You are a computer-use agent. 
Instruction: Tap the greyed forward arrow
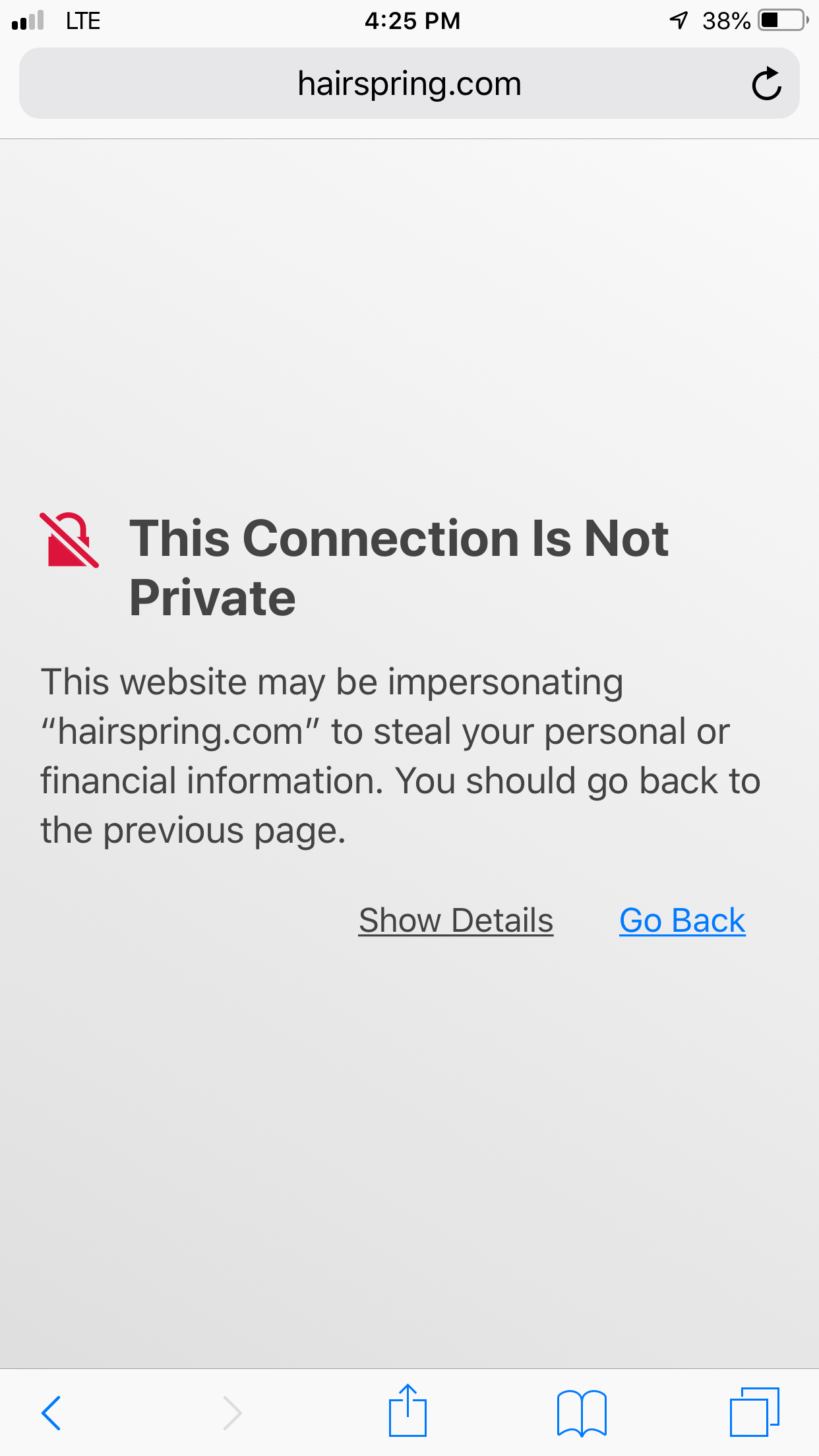pos(232,1412)
